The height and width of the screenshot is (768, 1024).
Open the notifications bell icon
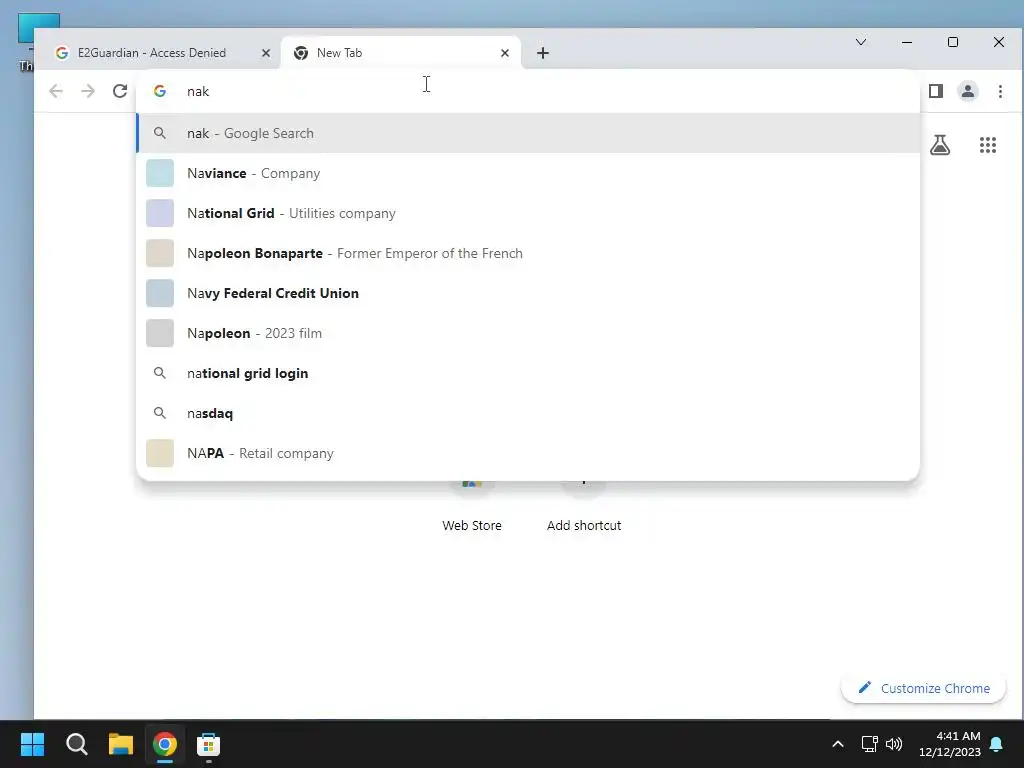(997, 744)
